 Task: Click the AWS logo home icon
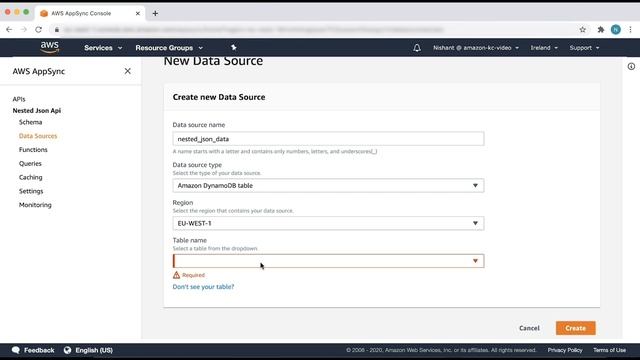click(x=50, y=47)
